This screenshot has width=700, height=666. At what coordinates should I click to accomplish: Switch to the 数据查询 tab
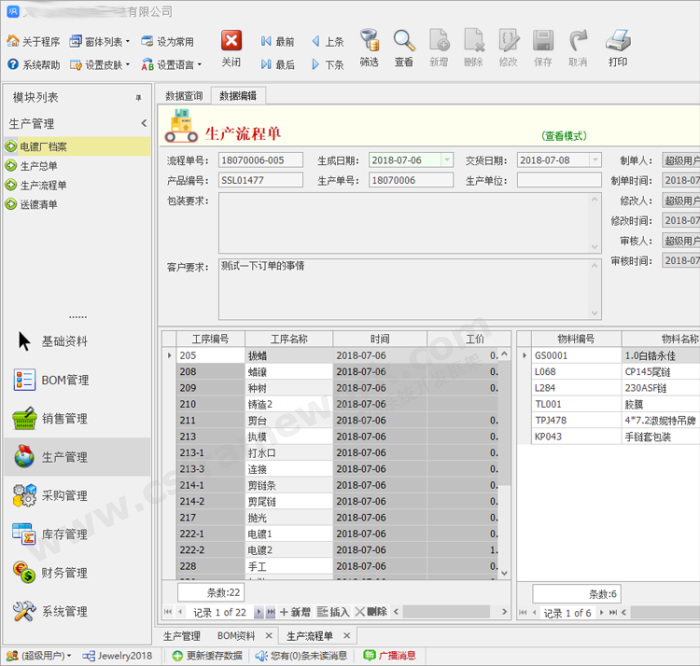[183, 96]
